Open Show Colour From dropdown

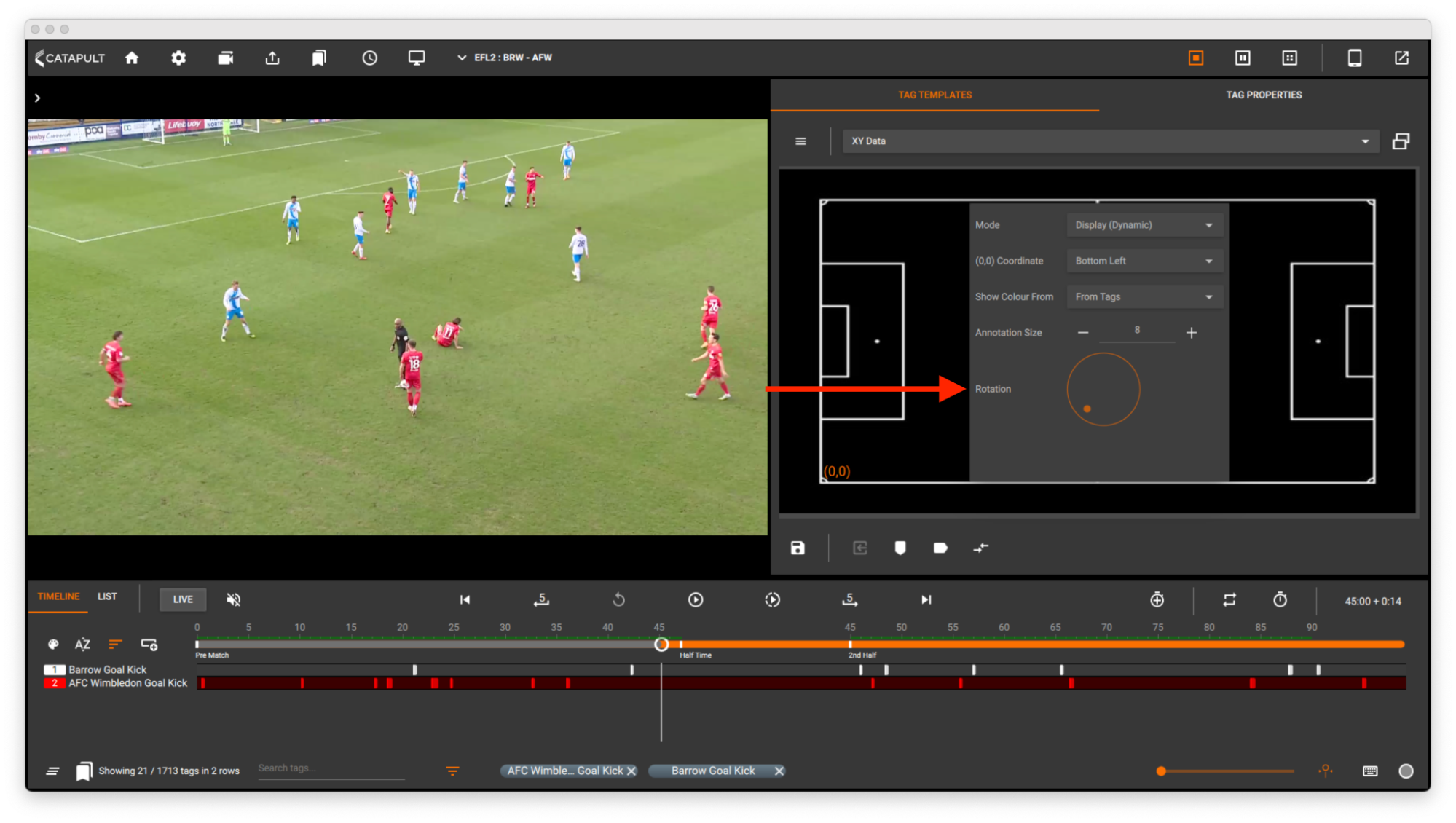(1144, 296)
